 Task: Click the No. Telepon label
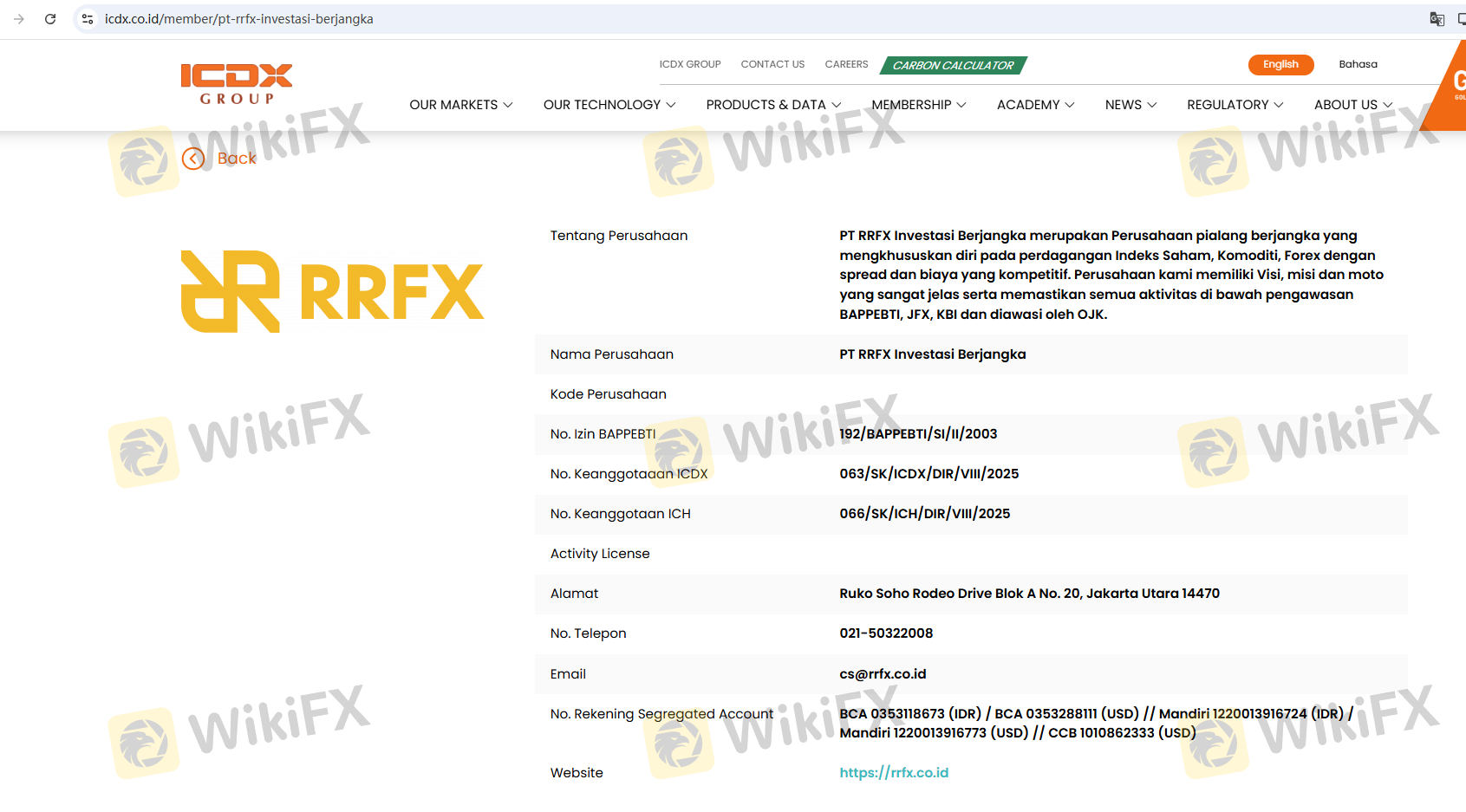(x=589, y=633)
